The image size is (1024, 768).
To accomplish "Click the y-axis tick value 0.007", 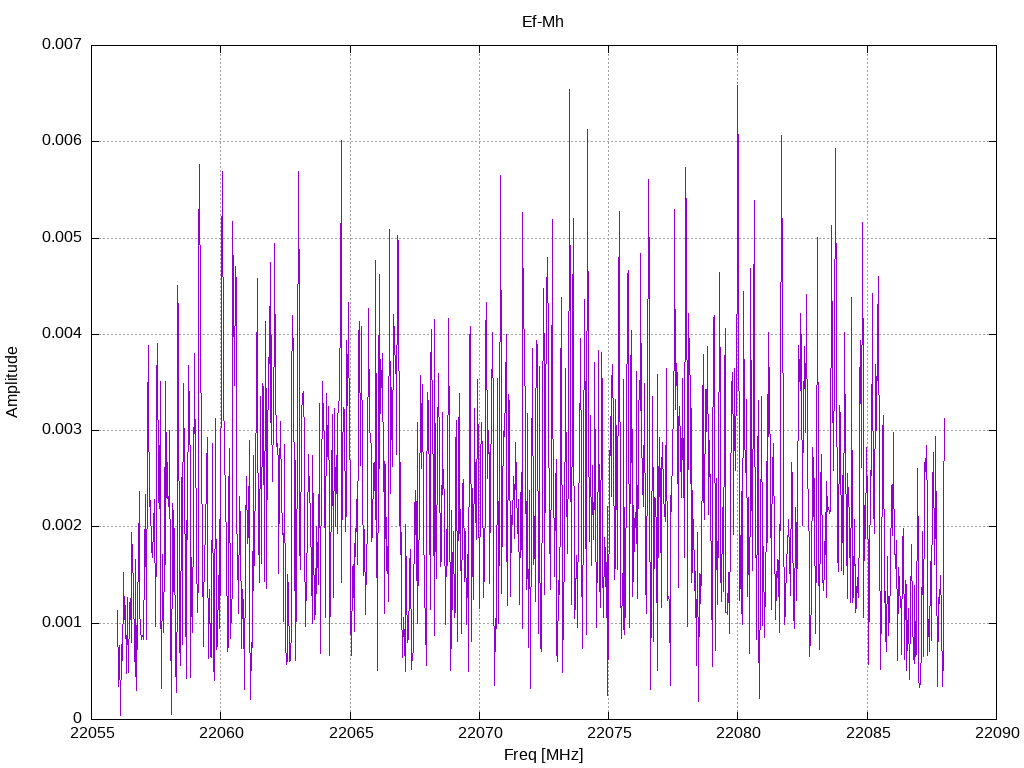I will tap(62, 44).
